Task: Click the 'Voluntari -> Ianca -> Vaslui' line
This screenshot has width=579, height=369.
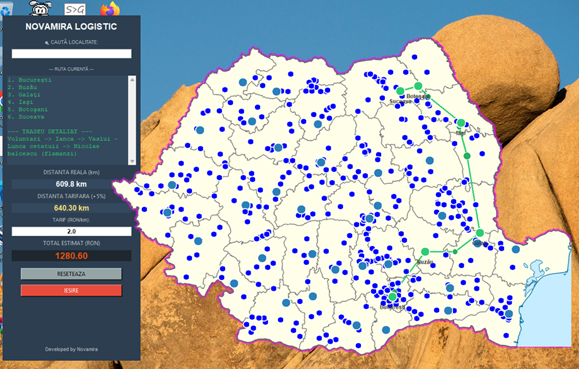Action: click(63, 139)
